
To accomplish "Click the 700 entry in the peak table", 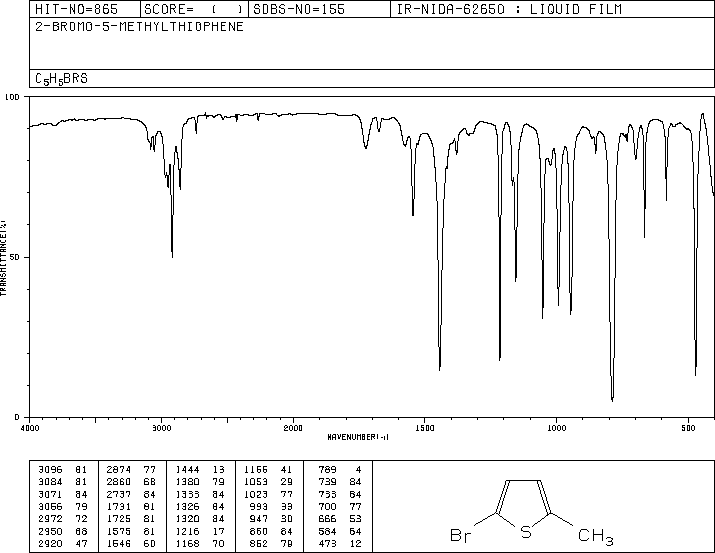I will [x=327, y=506].
